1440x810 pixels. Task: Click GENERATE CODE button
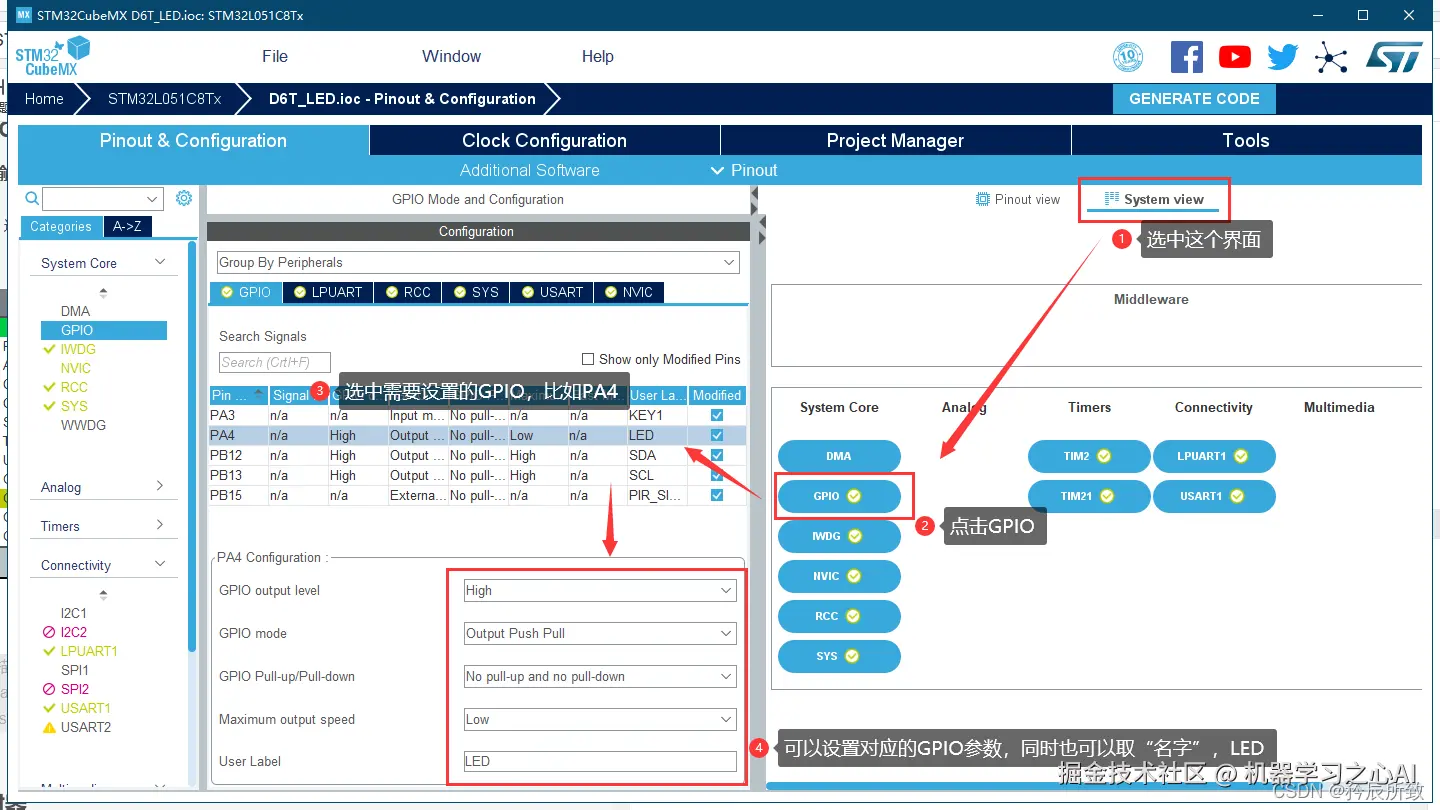click(1194, 99)
